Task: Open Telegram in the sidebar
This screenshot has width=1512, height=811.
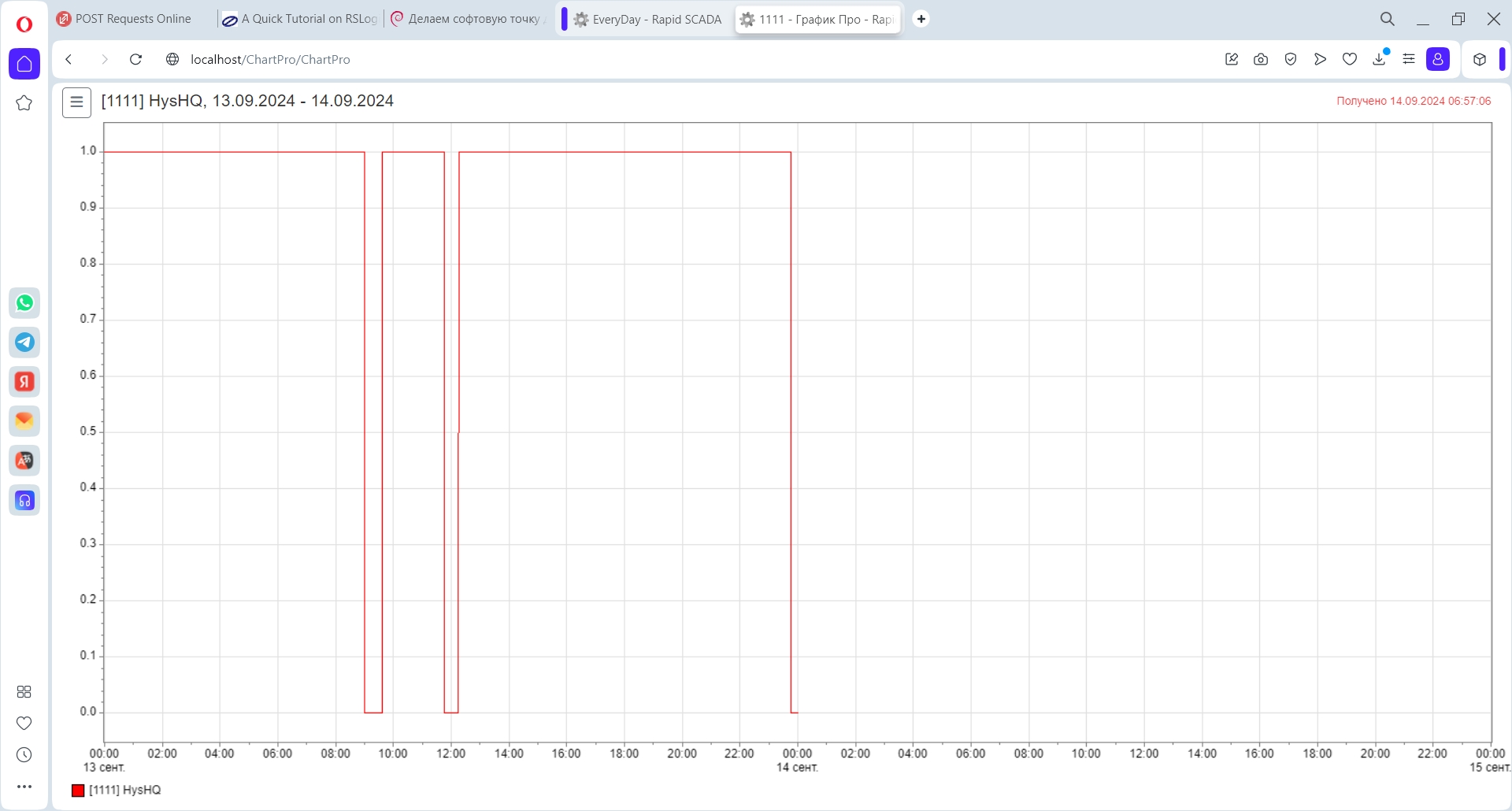Action: (x=24, y=343)
